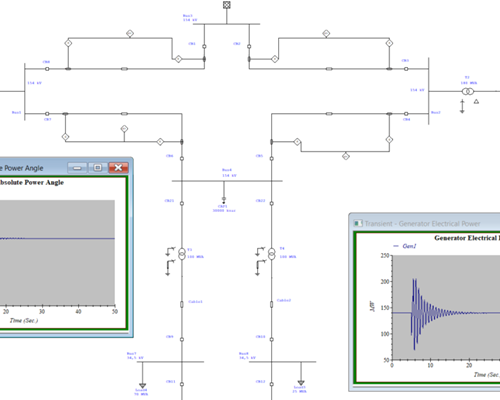500x400 pixels.
Task: Select circuit breaker CB9
Action: point(182,340)
